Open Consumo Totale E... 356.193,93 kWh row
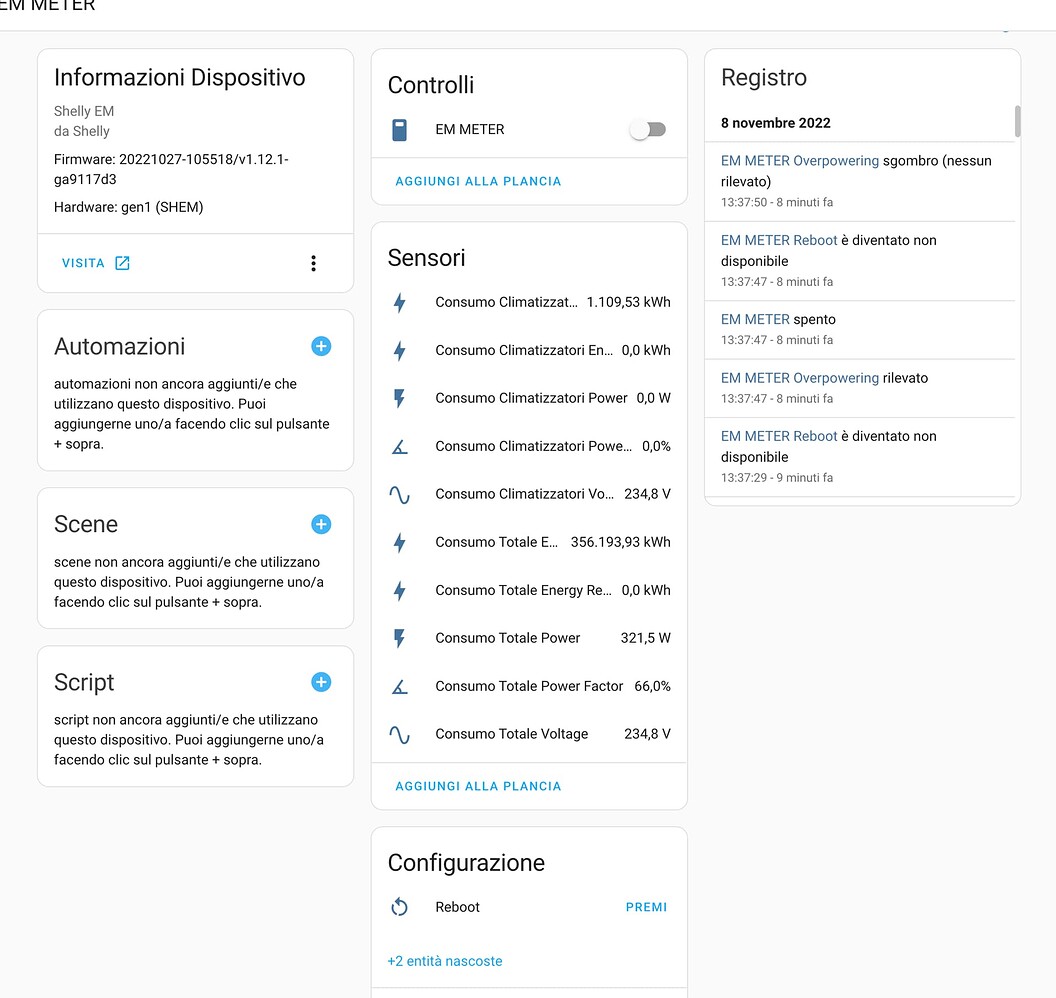This screenshot has width=1056, height=998. point(529,542)
